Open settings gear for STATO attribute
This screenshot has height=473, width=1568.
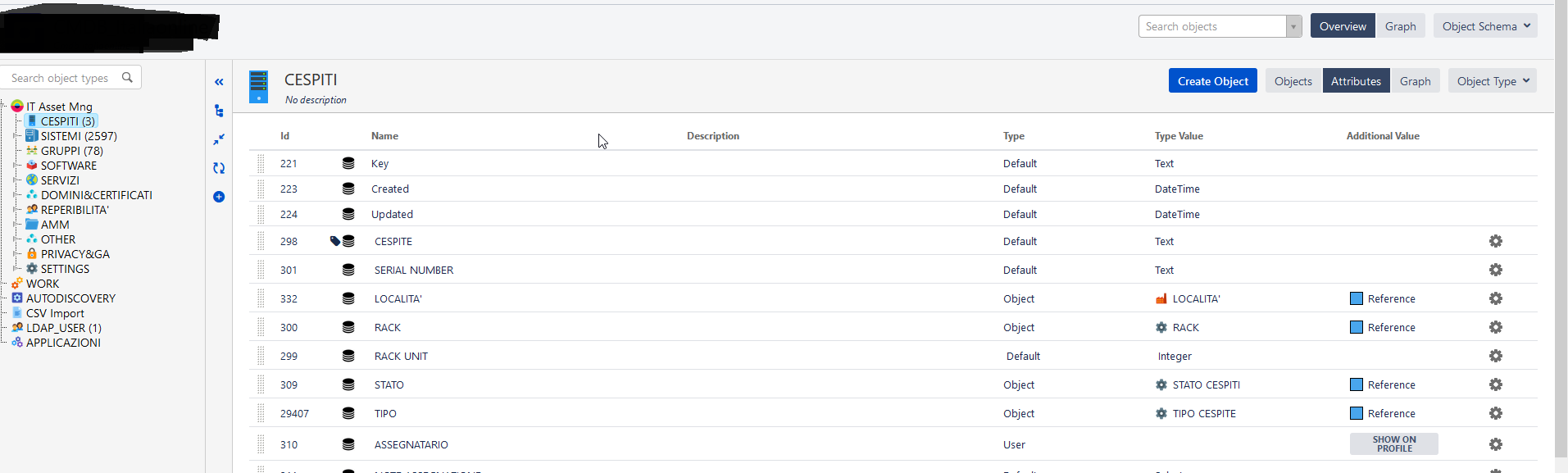(1496, 384)
